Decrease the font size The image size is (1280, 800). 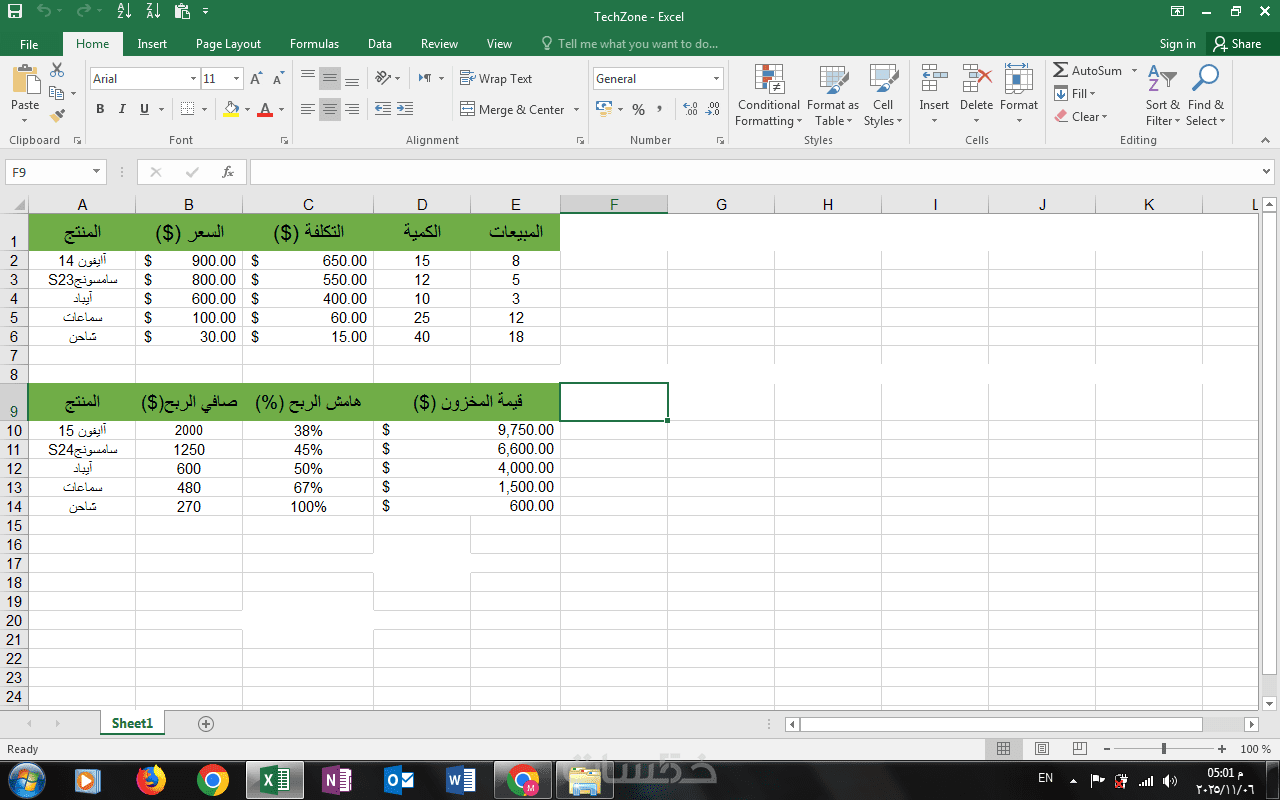[x=277, y=79]
